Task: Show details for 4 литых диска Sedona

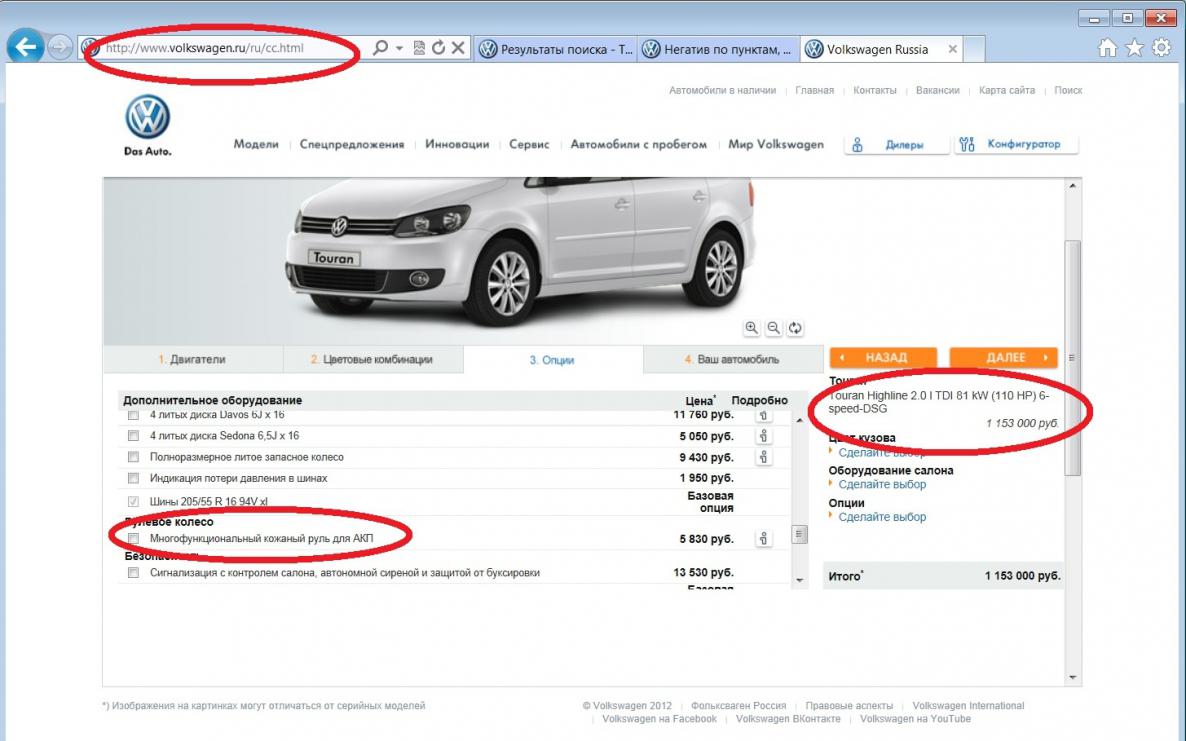Action: click(764, 436)
